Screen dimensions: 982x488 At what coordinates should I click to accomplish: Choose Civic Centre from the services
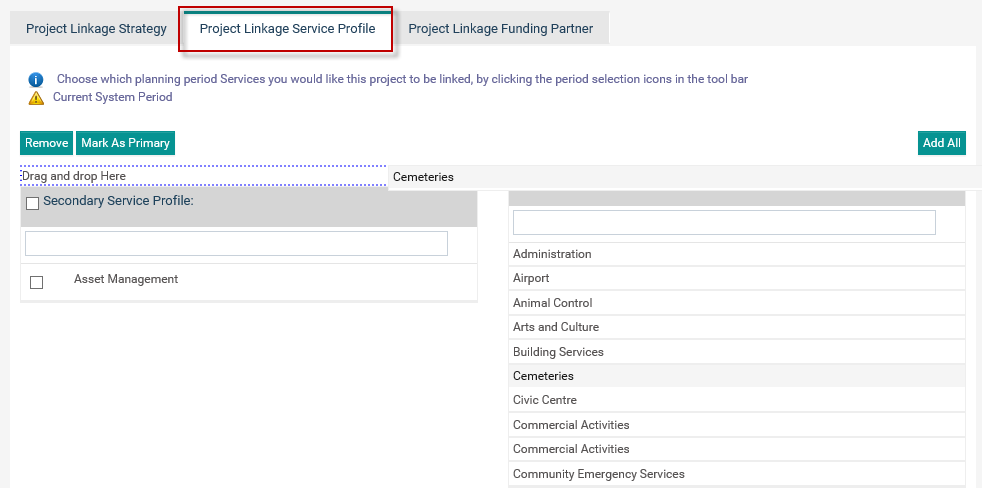(x=736, y=400)
